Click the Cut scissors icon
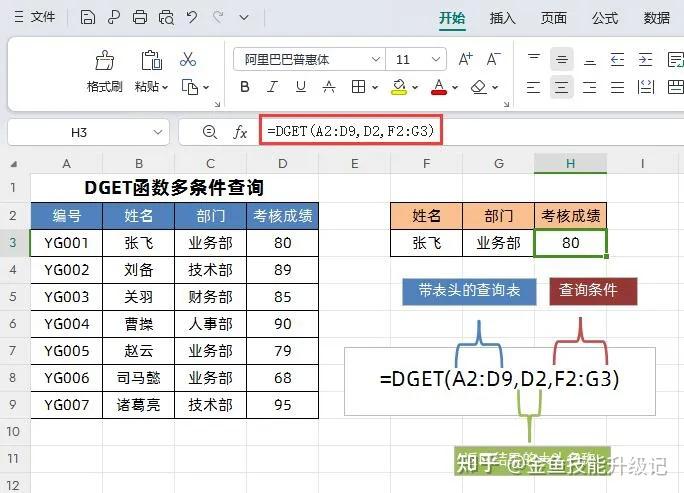The width and height of the screenshot is (684, 493). 188,60
